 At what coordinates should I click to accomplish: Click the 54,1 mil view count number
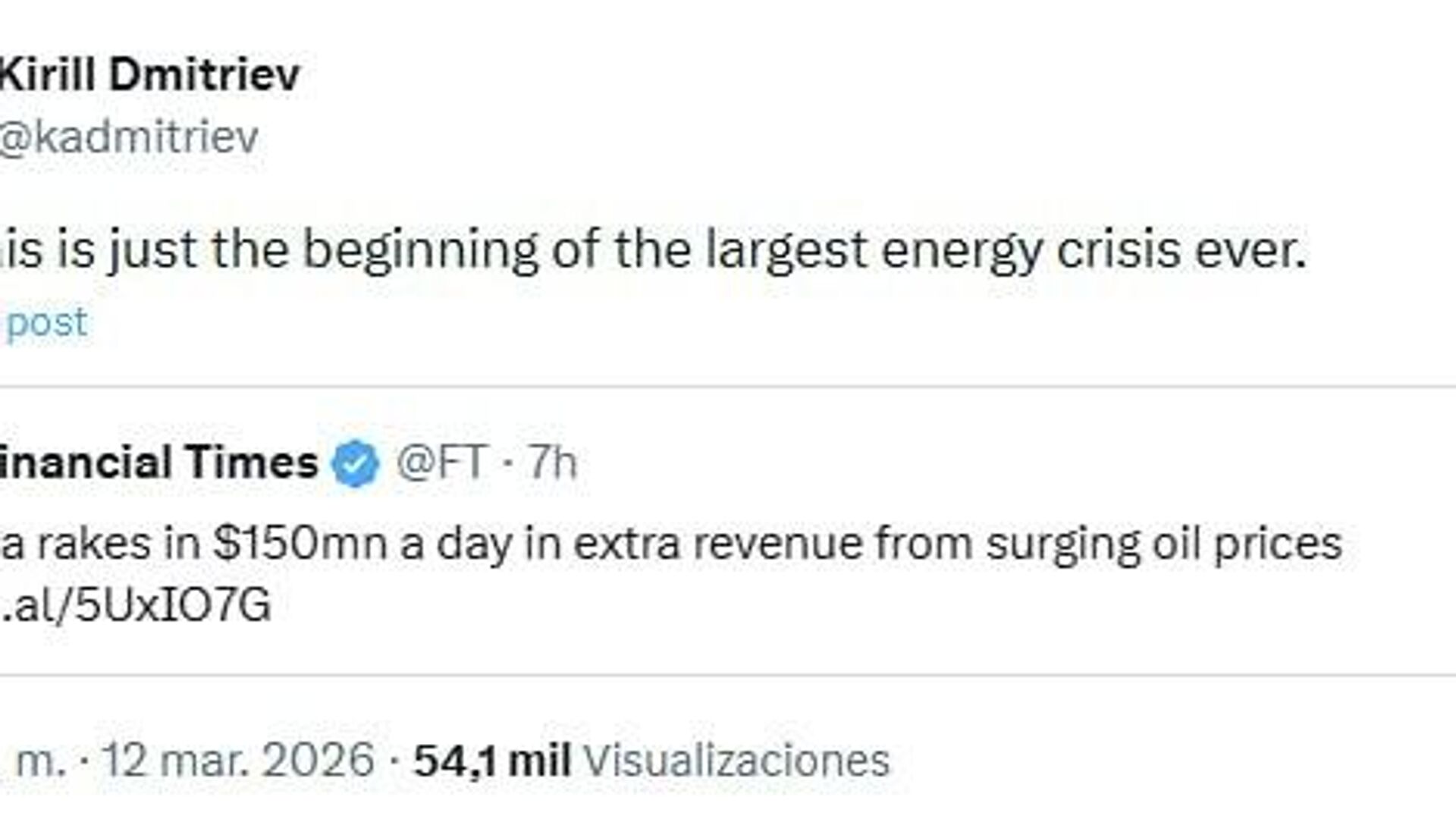tap(492, 760)
